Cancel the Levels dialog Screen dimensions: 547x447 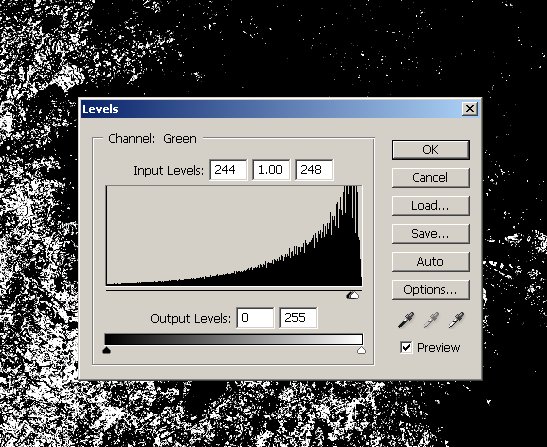(x=431, y=178)
